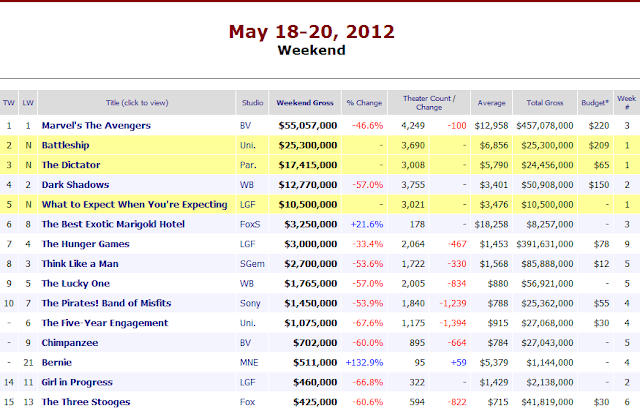This screenshot has height=414, width=640.
Task: Select the $55,057,000 weekend gross cell
Action: point(308,126)
